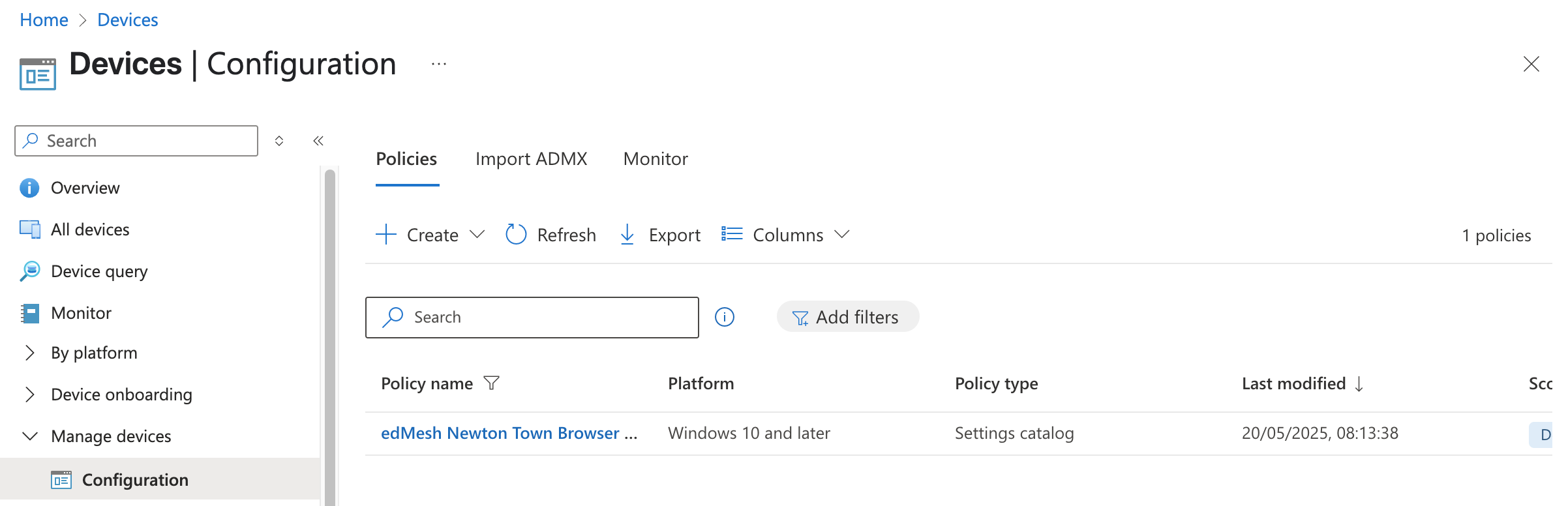Open All devices in the sidebar
Viewport: 1568px width, 506px height.
(x=90, y=230)
